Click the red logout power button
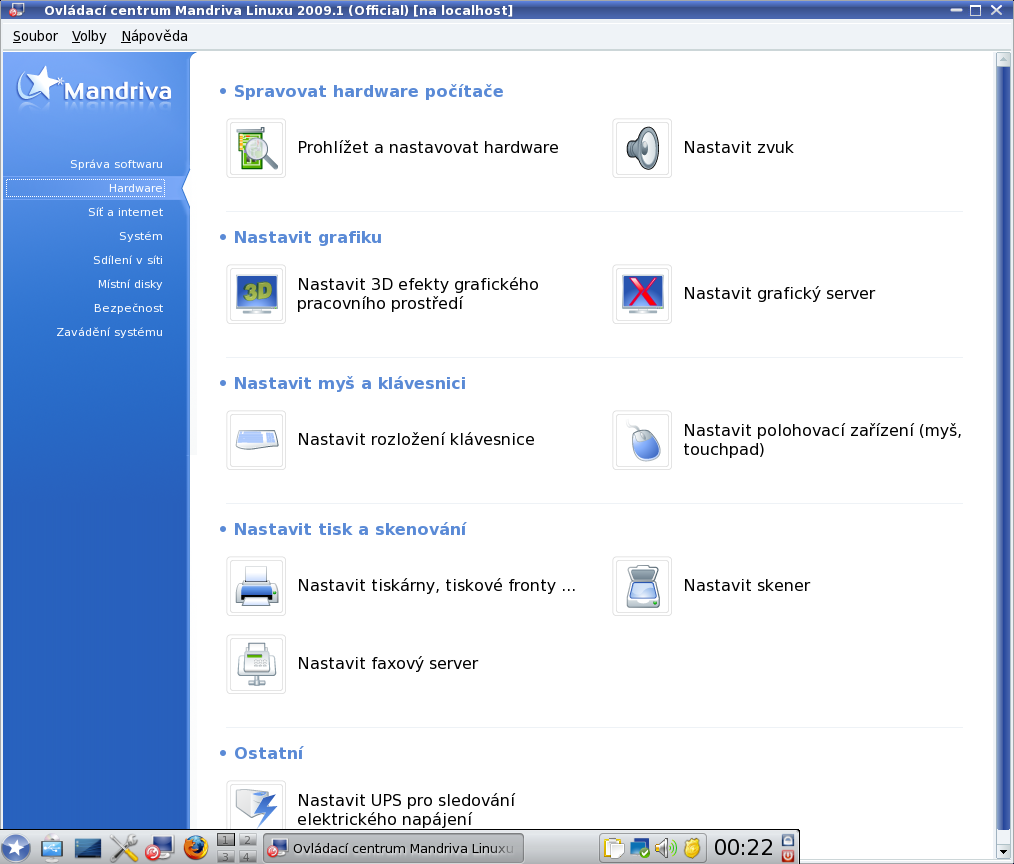The width and height of the screenshot is (1014, 864). pos(788,856)
